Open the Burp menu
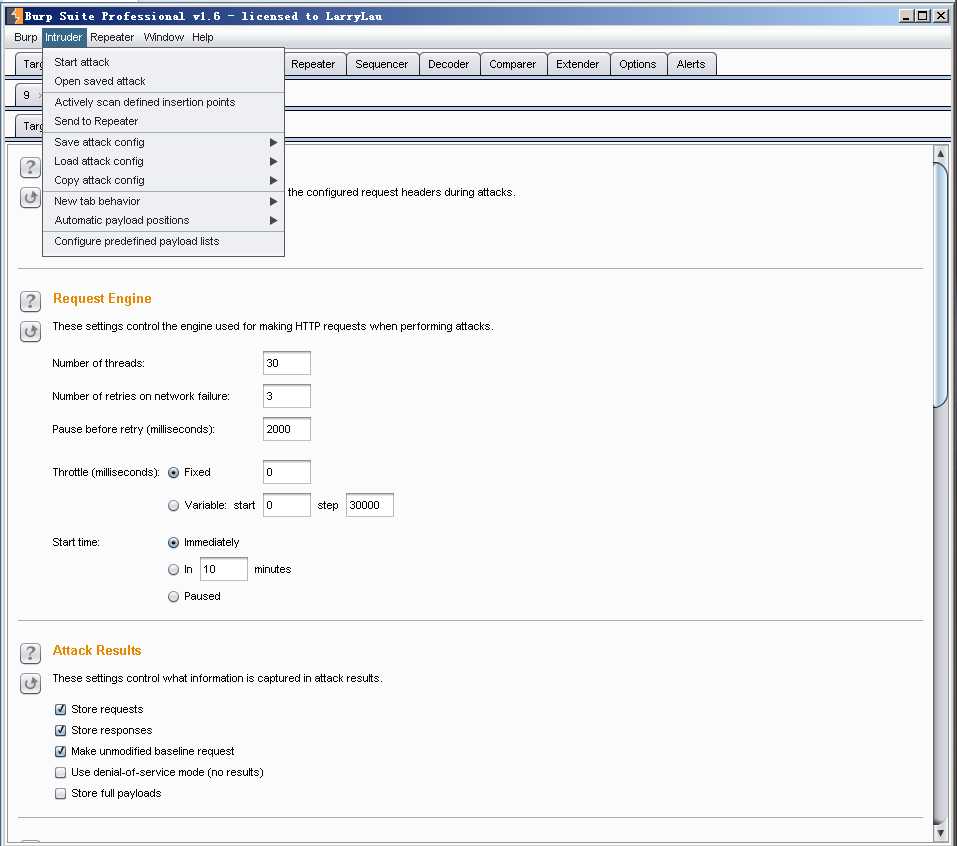This screenshot has width=957, height=846. click(26, 37)
